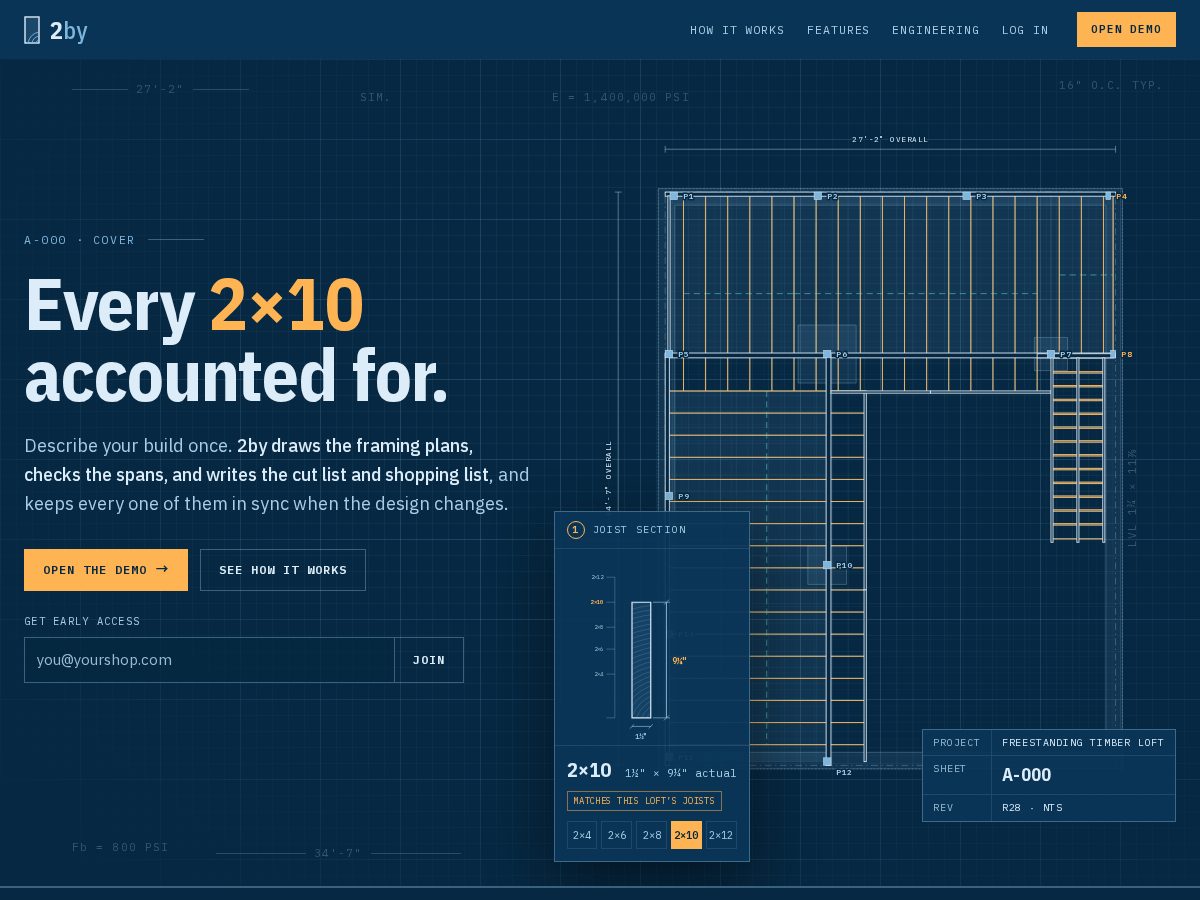The image size is (1200, 900).
Task: Click post marker P9 on the plan
Action: [x=669, y=496]
